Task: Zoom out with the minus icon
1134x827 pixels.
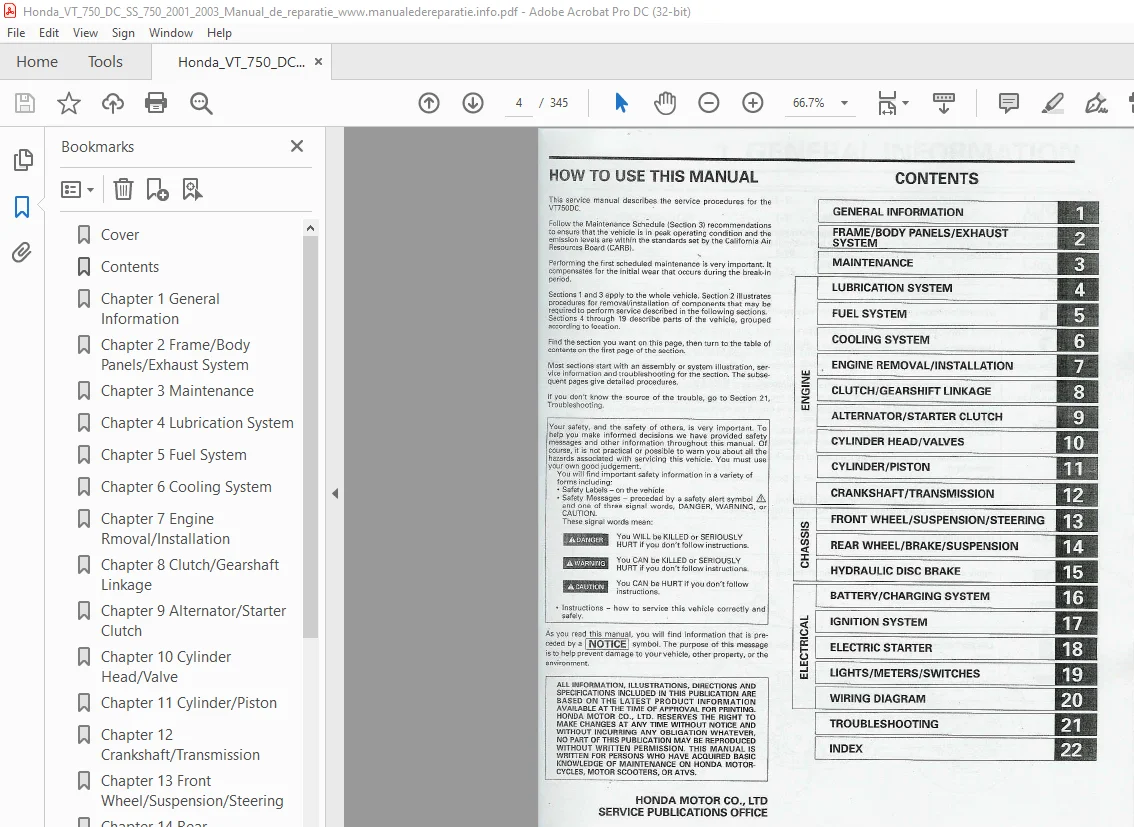Action: 709,103
